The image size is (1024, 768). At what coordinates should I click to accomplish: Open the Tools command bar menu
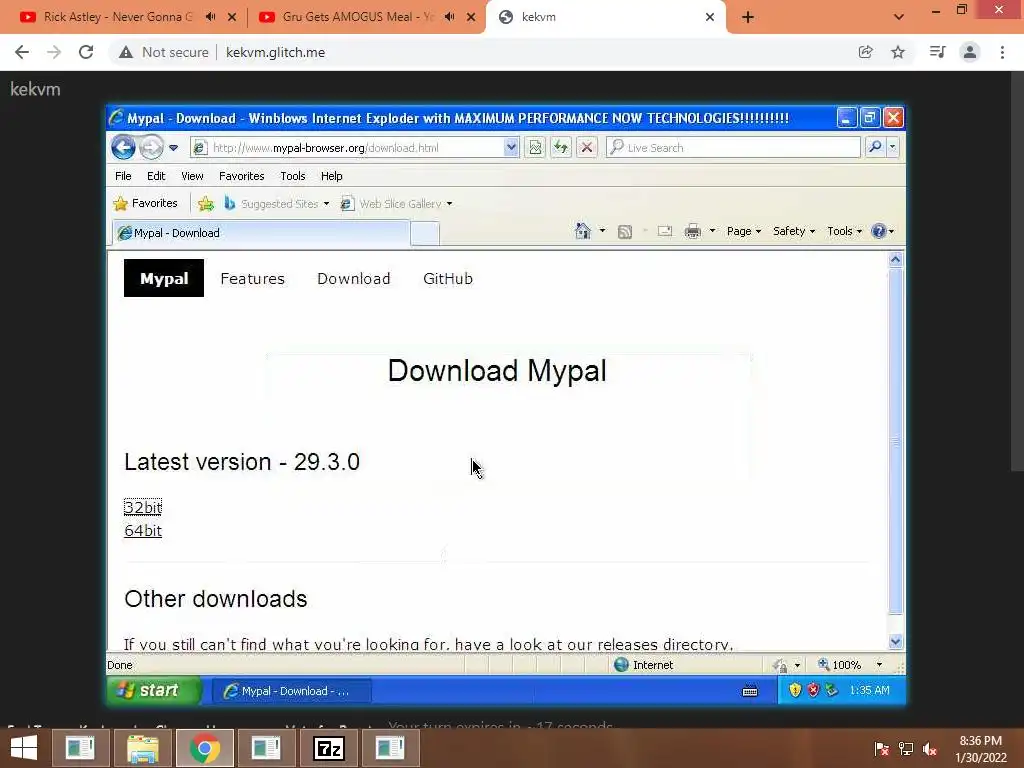pos(844,231)
